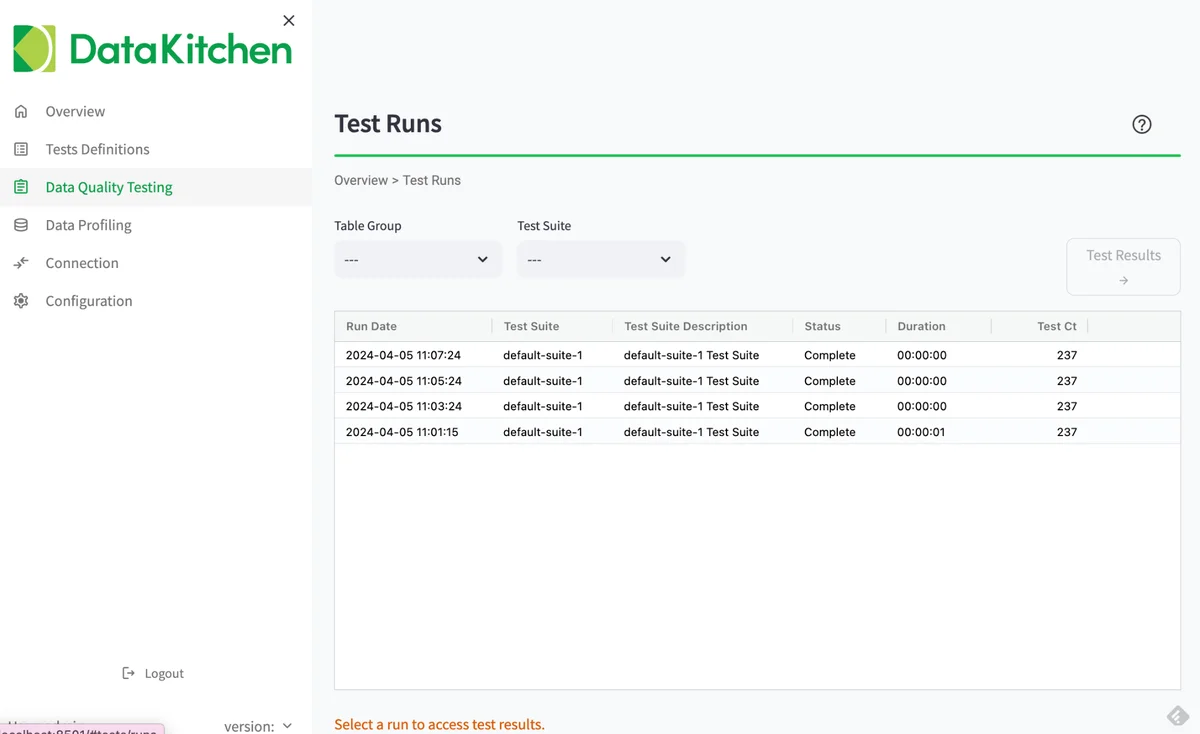Select the run dated 2024-04-05 11:07:24
This screenshot has width=1200, height=734.
402,355
